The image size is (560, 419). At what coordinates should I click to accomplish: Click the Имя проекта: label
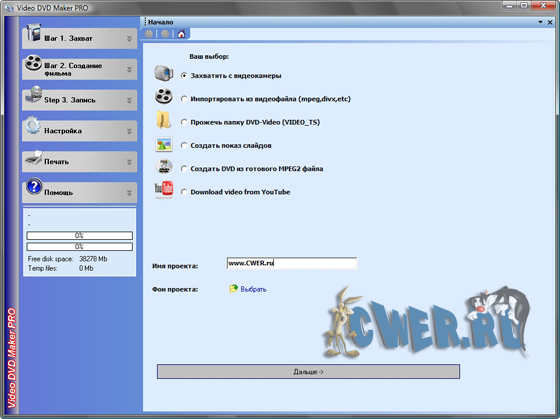click(175, 266)
